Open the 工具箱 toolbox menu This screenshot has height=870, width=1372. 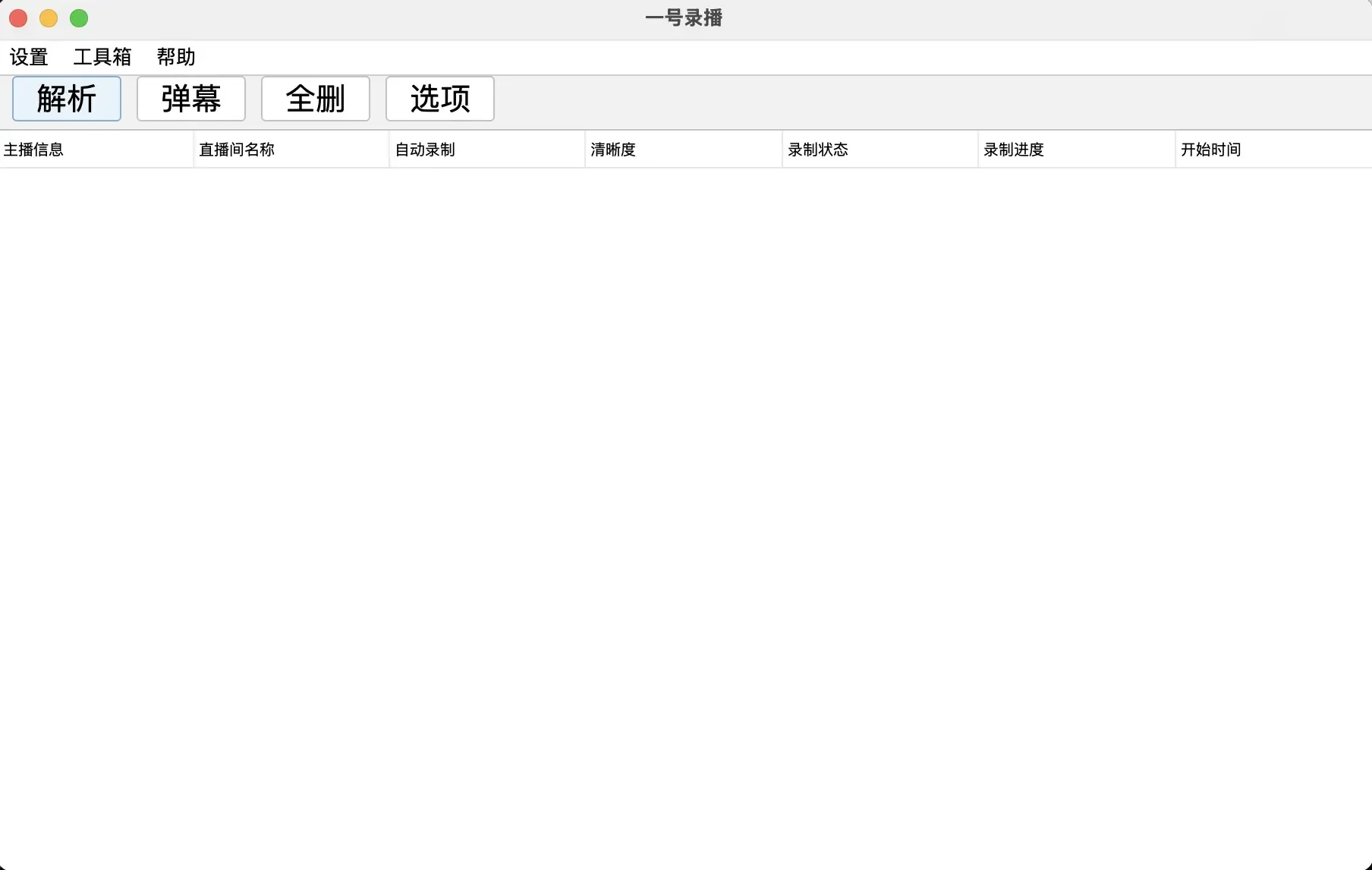point(102,56)
